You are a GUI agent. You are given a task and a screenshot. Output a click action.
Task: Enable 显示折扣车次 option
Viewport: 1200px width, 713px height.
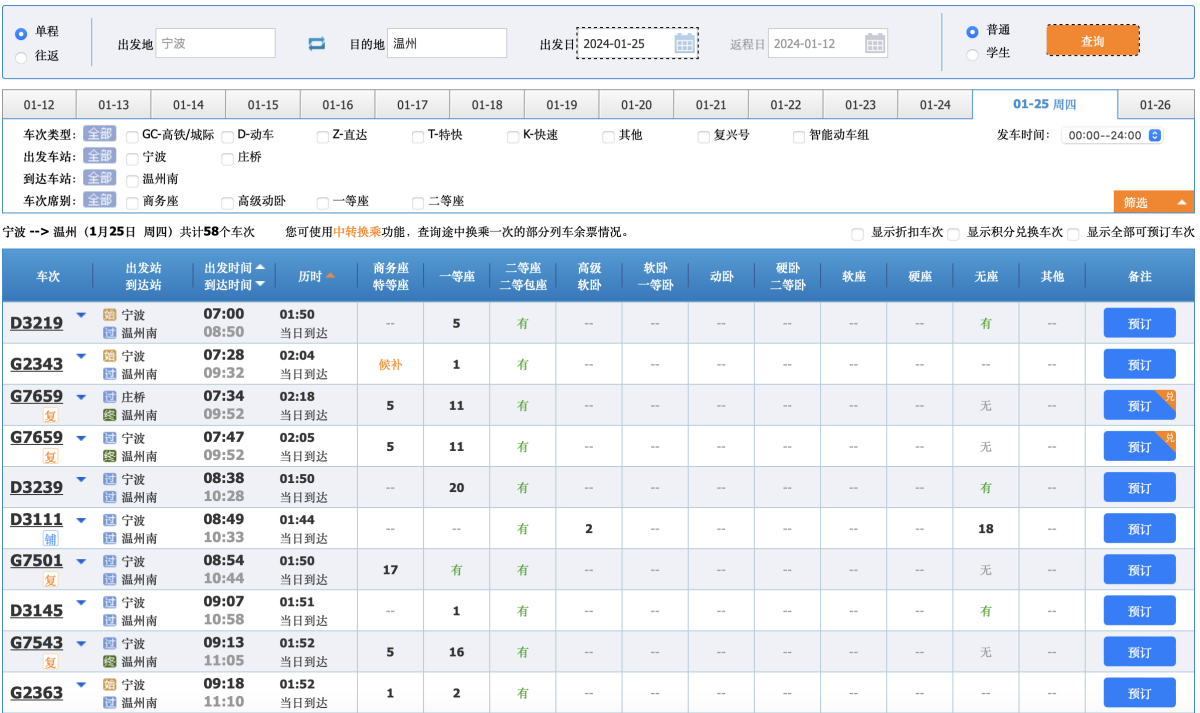(857, 233)
